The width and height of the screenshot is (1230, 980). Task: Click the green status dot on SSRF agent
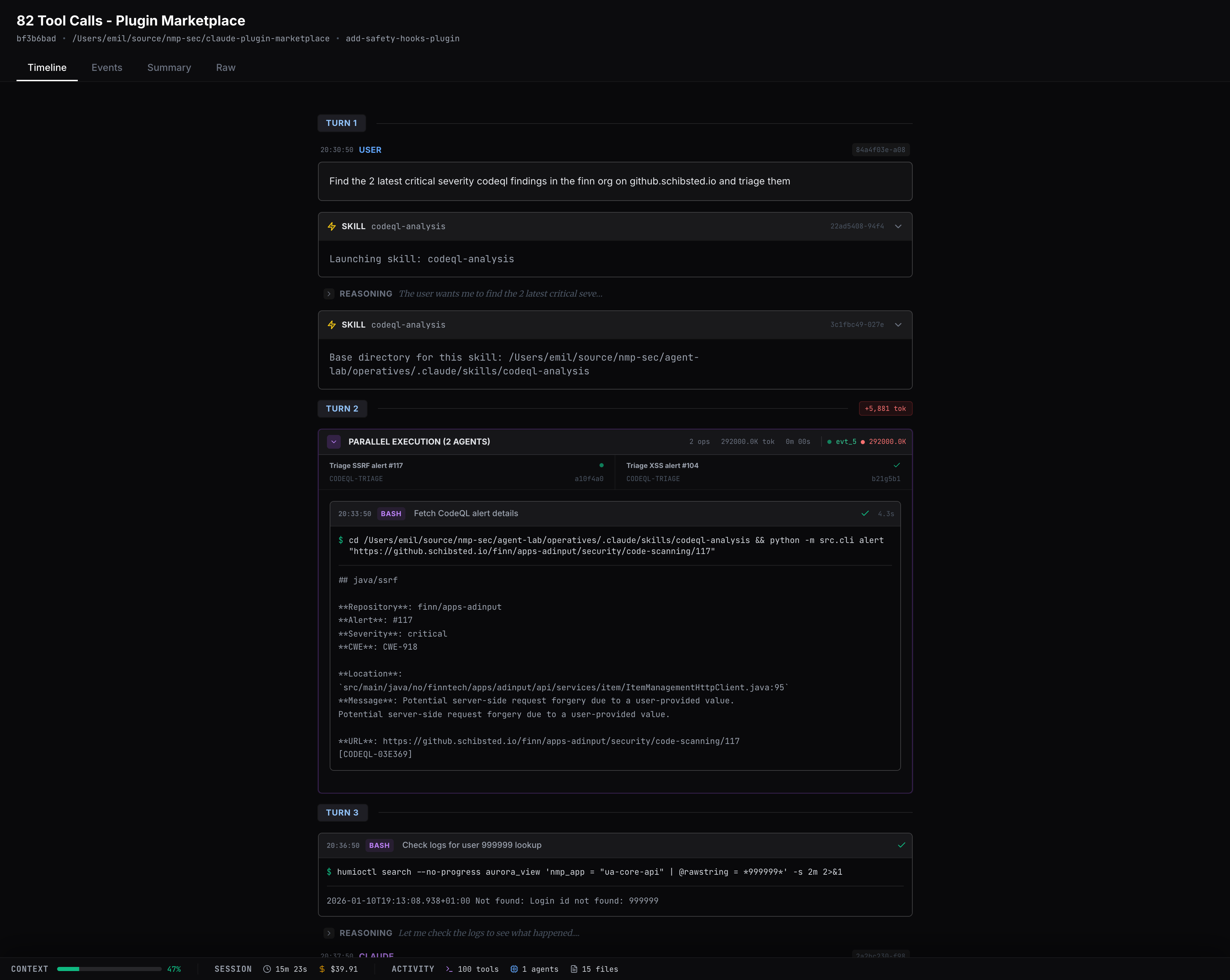[601, 465]
